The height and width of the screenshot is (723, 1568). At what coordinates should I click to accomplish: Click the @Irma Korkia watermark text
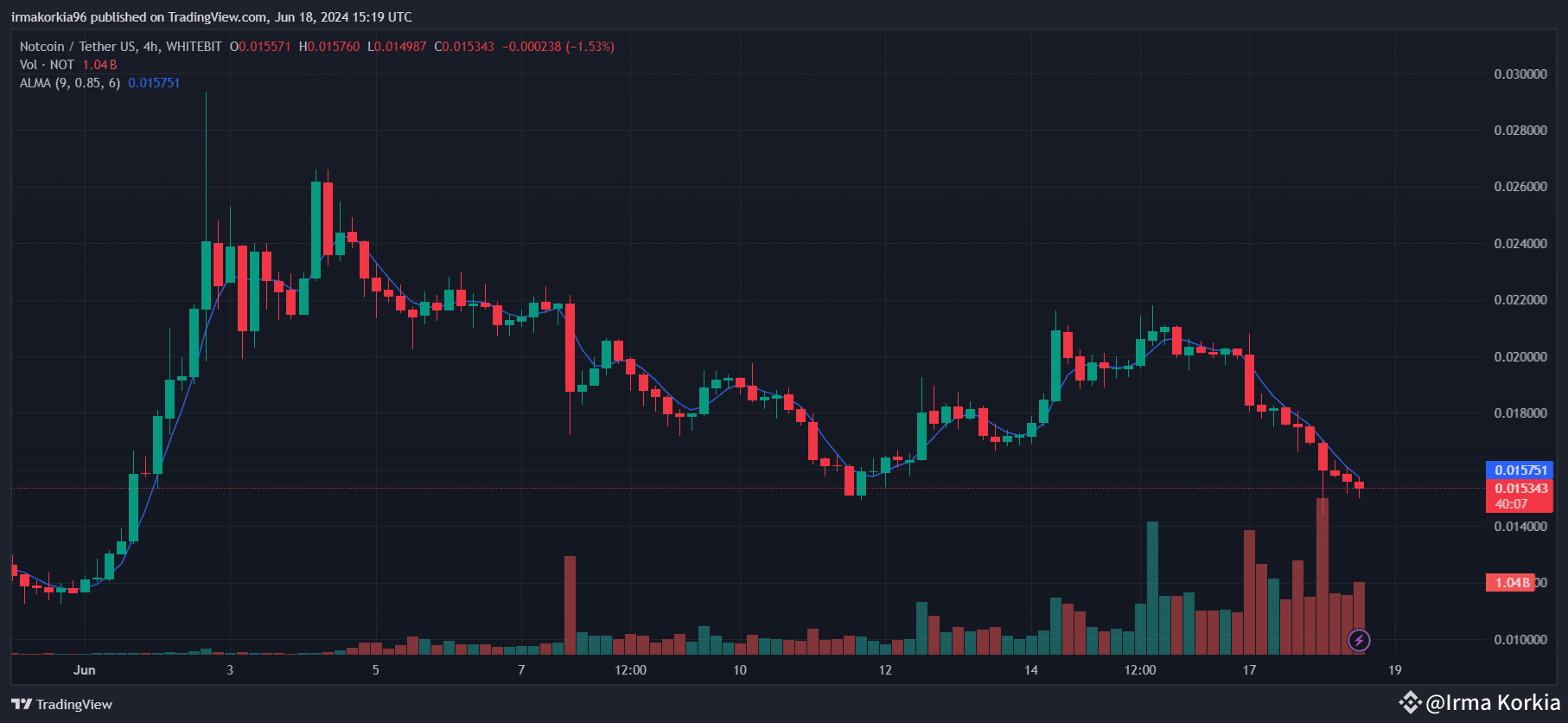(x=1493, y=702)
